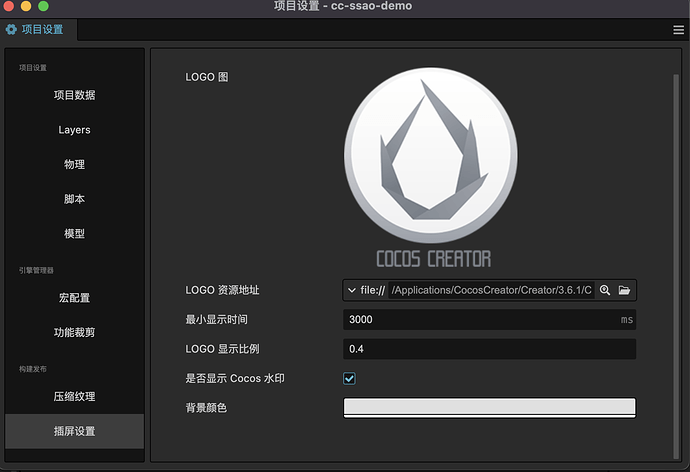
Task: Open the 脚本 settings
Action: pyautogui.click(x=74, y=199)
